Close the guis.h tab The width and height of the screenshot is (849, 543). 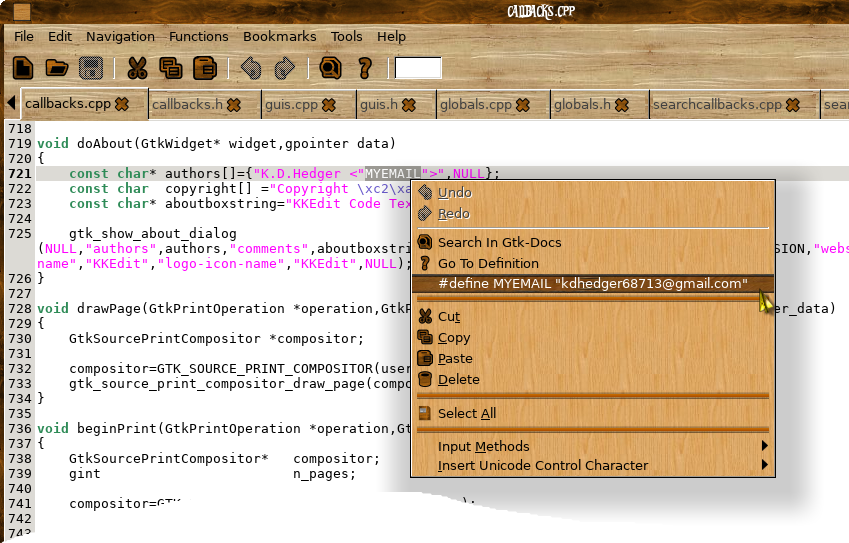coord(409,105)
